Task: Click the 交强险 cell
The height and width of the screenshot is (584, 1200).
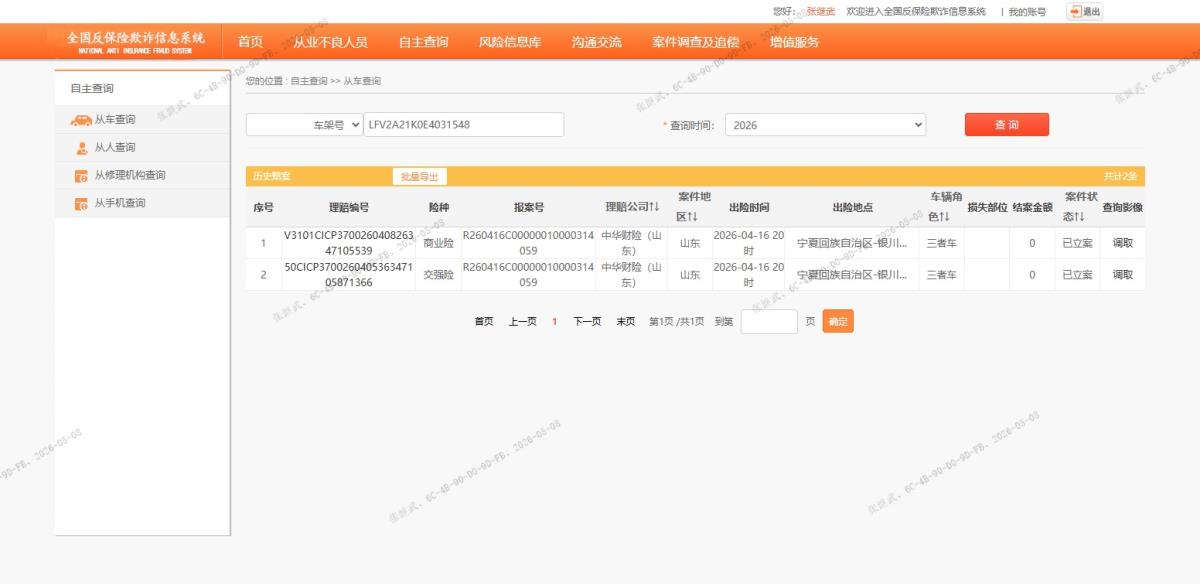Action: click(438, 275)
